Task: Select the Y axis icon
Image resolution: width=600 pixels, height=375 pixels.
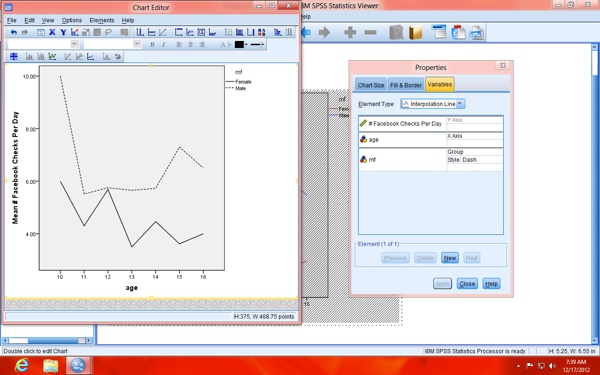Action: click(x=63, y=33)
